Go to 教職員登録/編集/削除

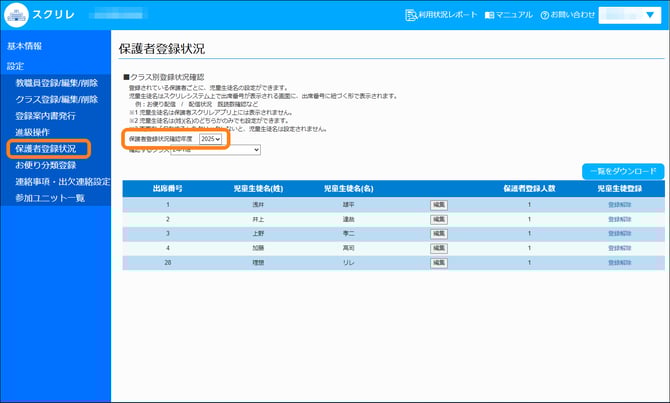pyautogui.click(x=57, y=83)
